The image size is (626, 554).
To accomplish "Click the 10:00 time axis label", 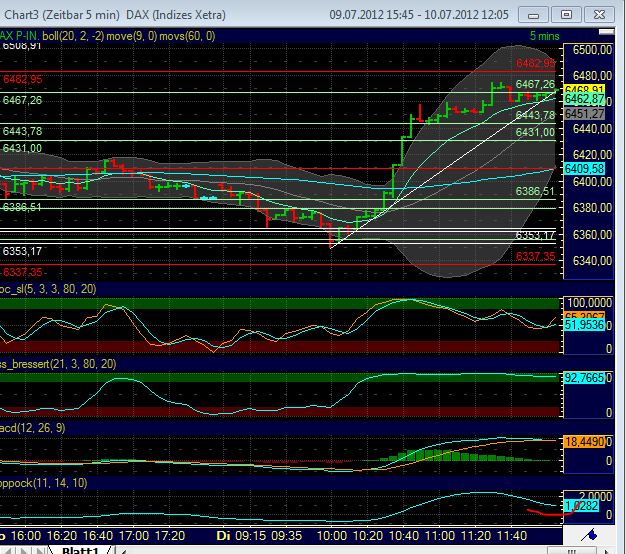I will [x=332, y=536].
